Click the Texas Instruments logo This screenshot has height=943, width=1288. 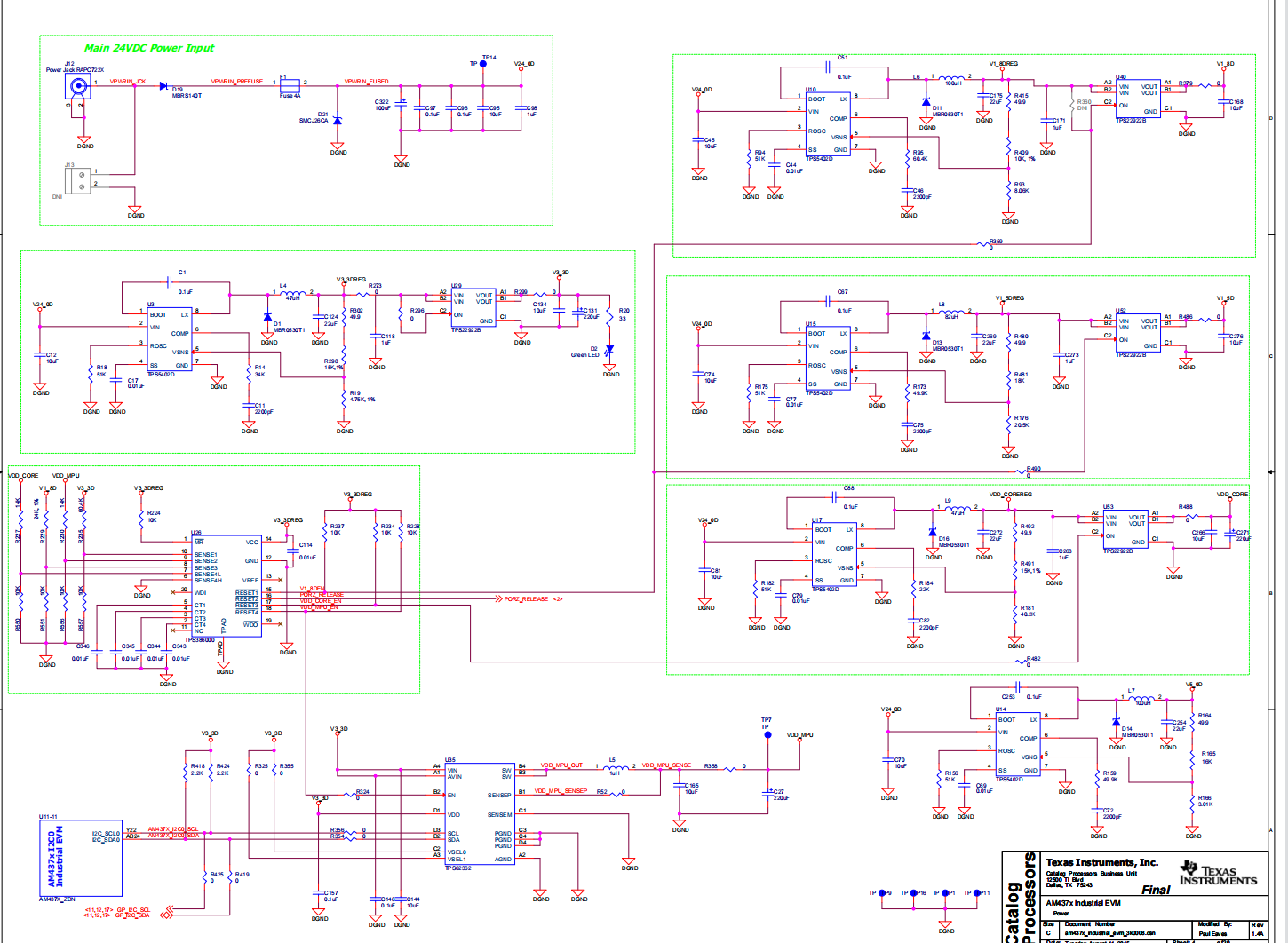pos(1218,872)
